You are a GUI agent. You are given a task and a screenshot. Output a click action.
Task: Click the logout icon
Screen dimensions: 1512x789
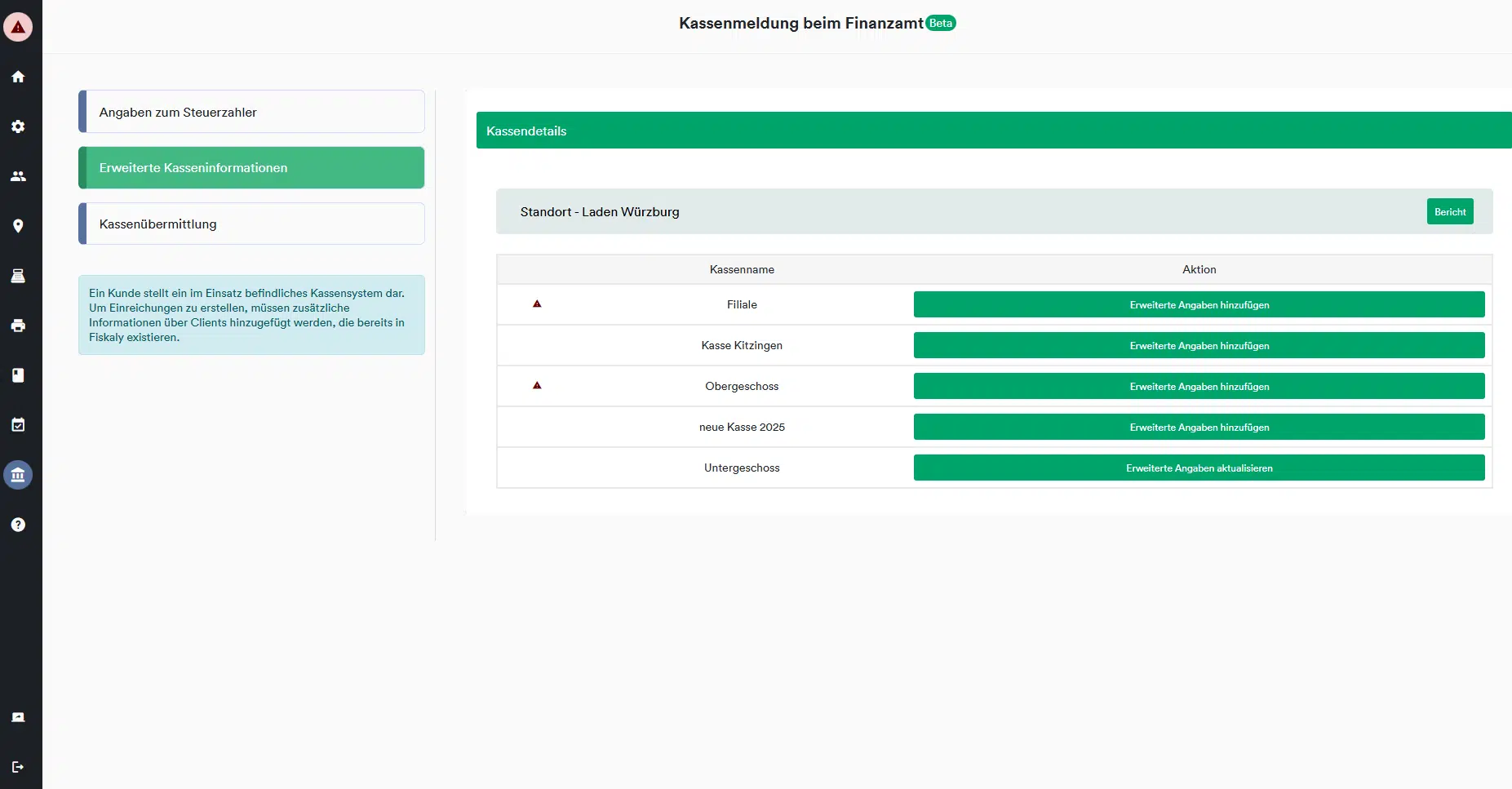tap(18, 767)
